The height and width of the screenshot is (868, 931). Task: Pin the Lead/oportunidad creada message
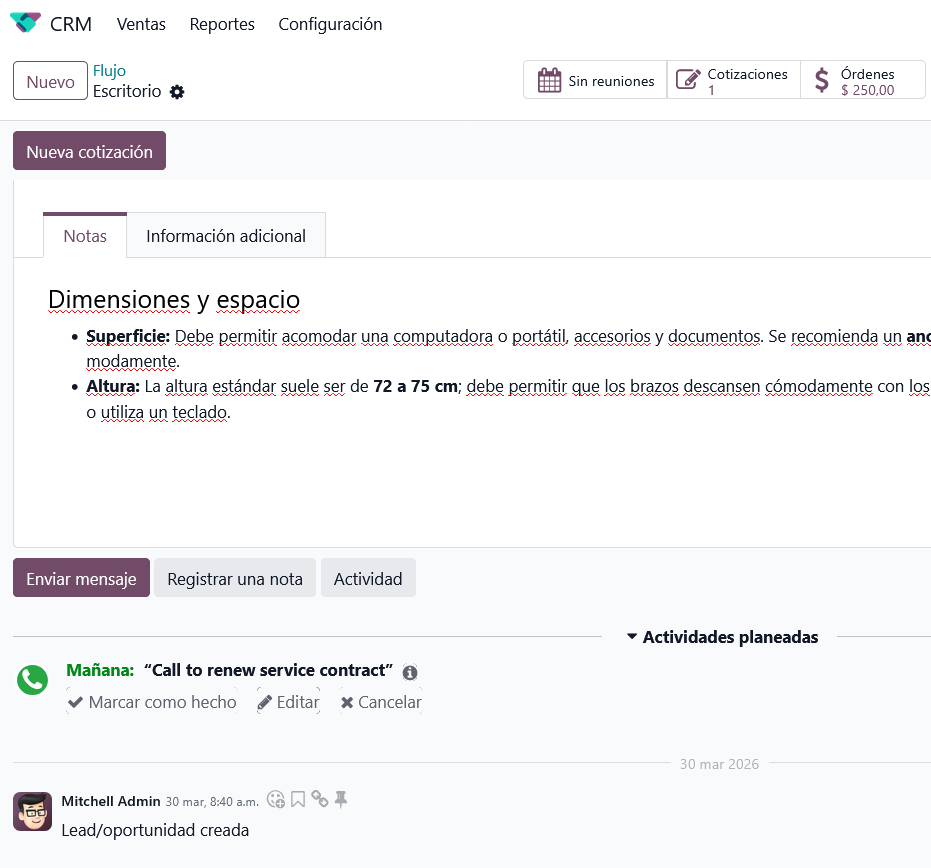[341, 799]
